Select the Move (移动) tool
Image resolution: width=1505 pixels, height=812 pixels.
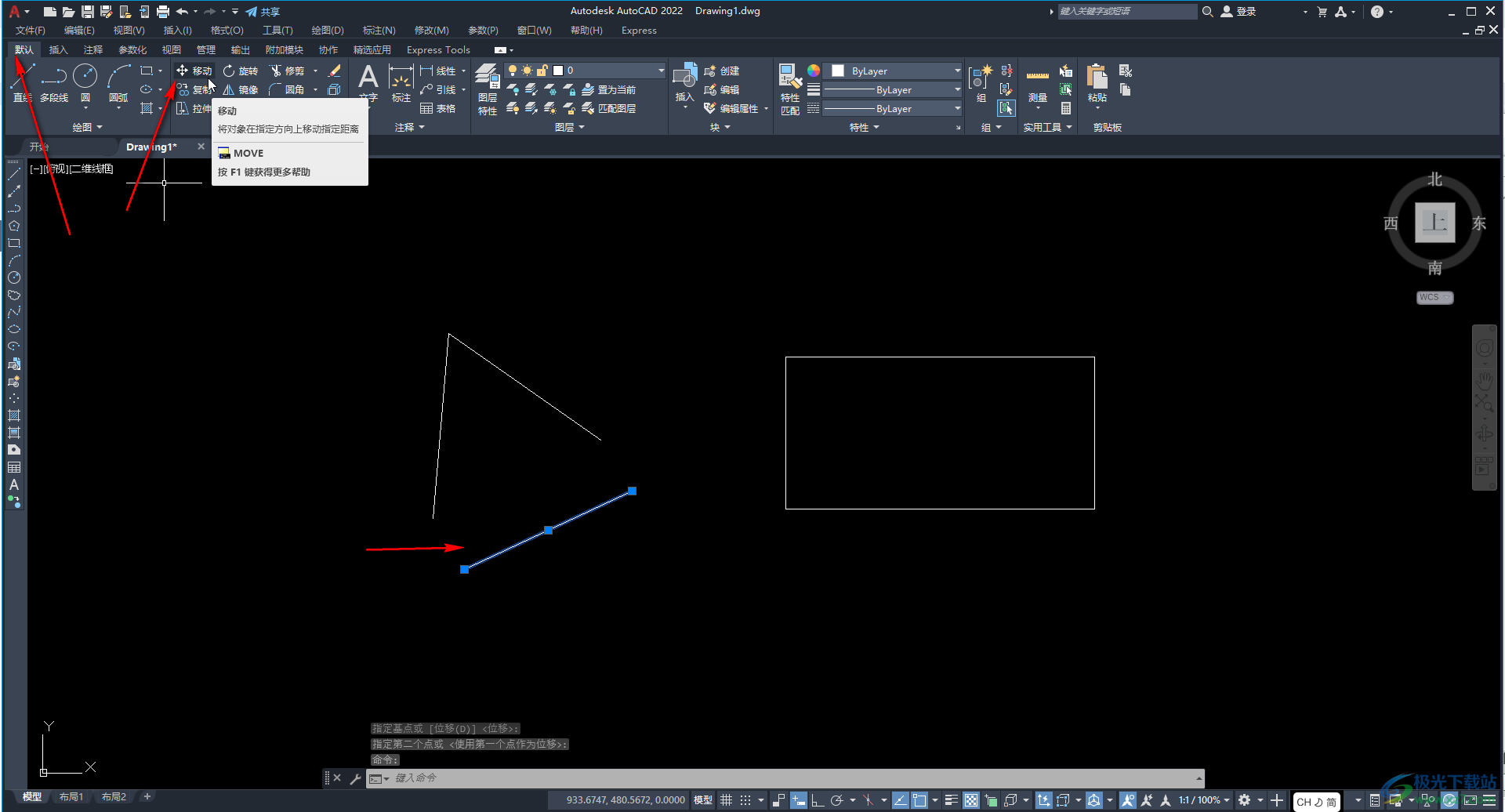click(x=194, y=71)
